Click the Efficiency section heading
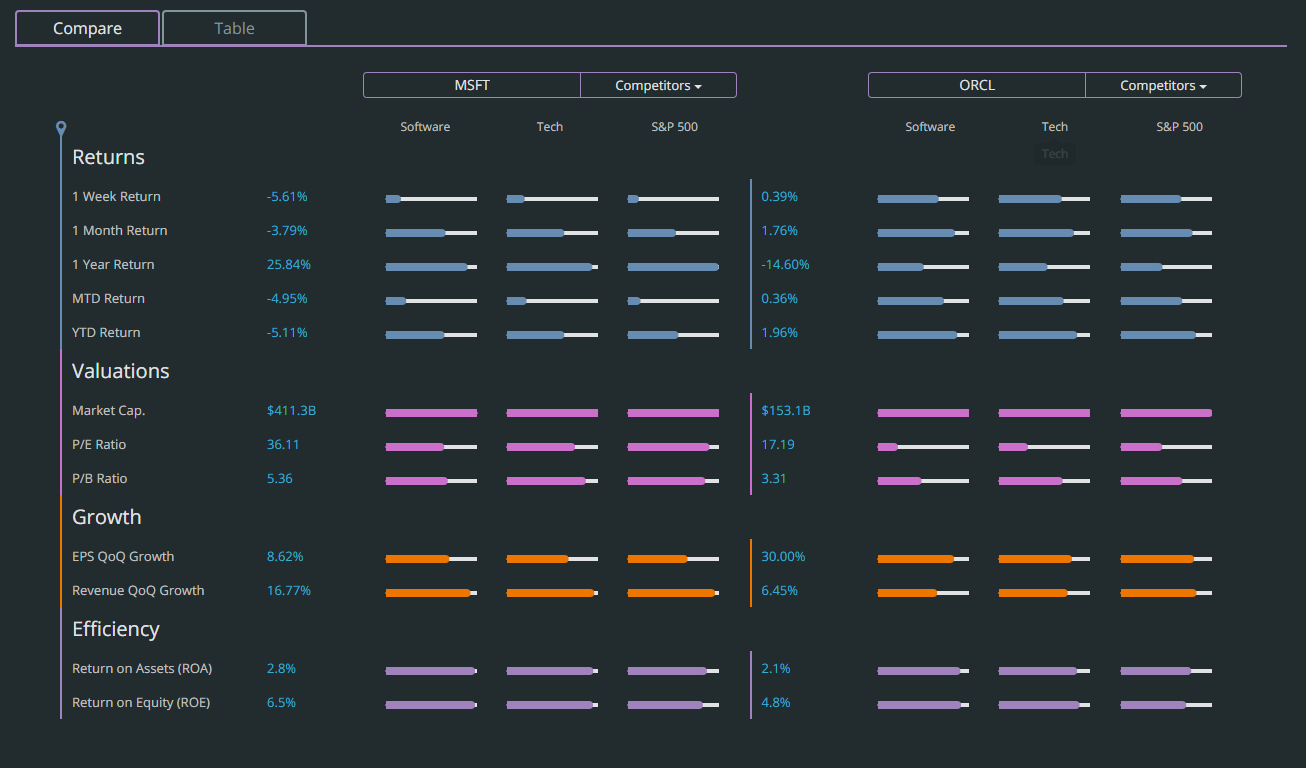 tap(116, 629)
